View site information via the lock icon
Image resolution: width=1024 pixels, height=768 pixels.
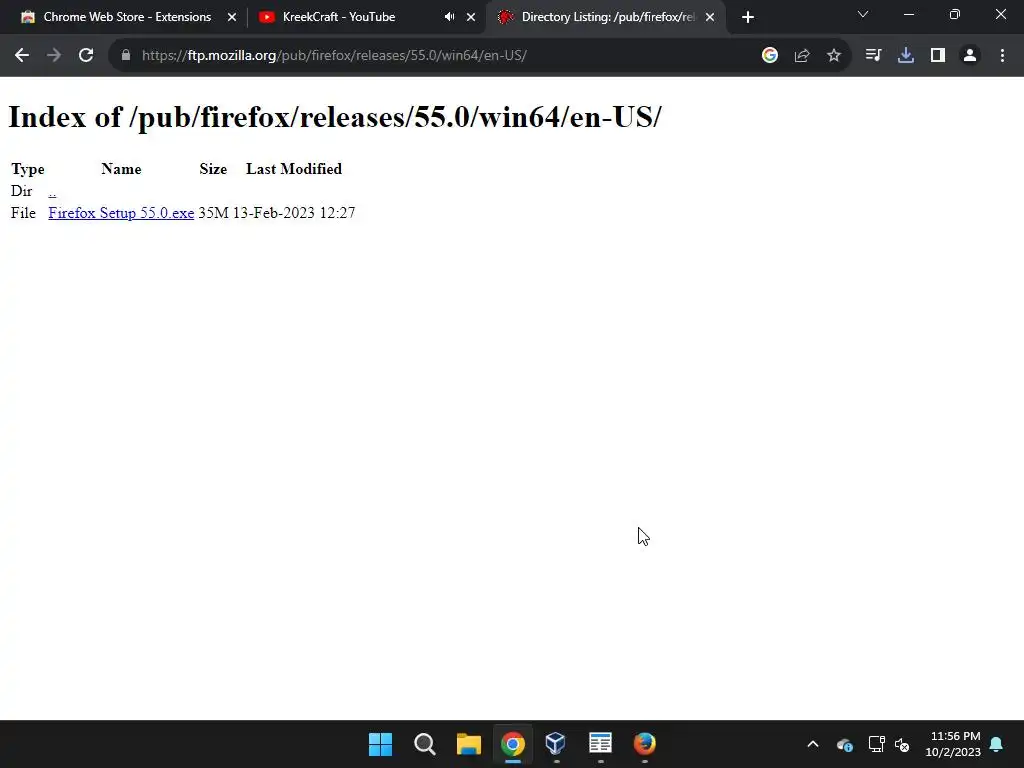click(x=126, y=56)
